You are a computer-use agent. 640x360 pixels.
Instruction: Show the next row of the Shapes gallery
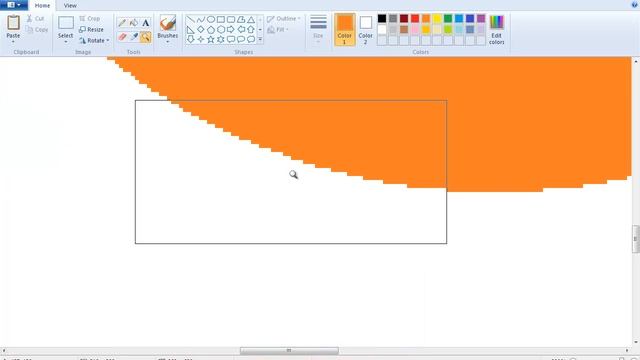click(x=260, y=29)
